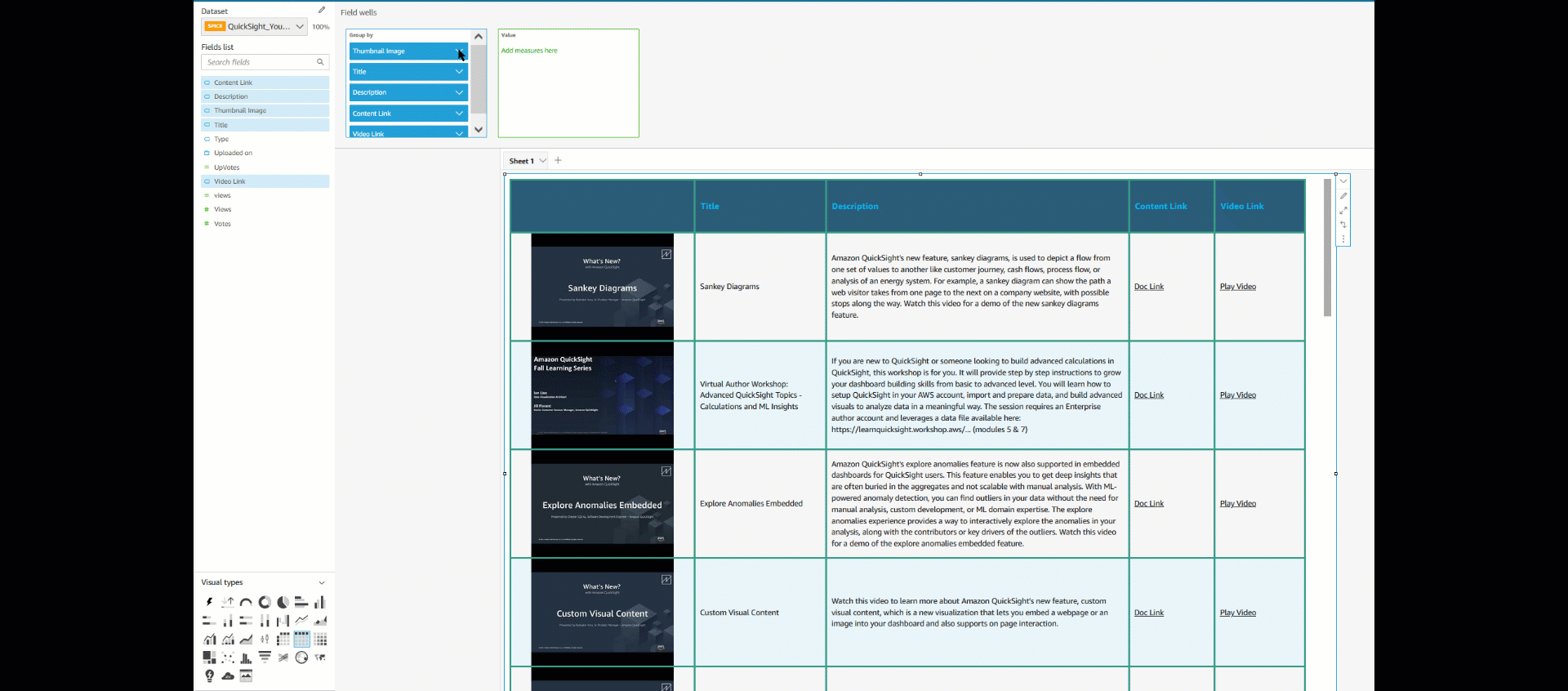Pick the donut chart visual type

(265, 602)
